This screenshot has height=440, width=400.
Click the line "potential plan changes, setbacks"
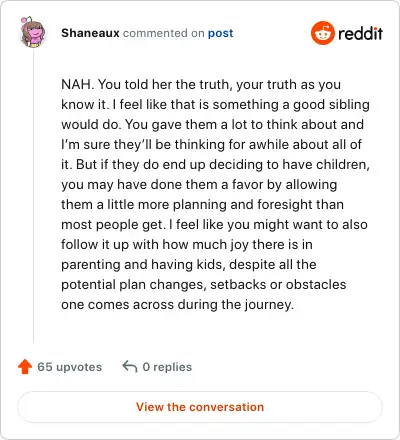[204, 285]
